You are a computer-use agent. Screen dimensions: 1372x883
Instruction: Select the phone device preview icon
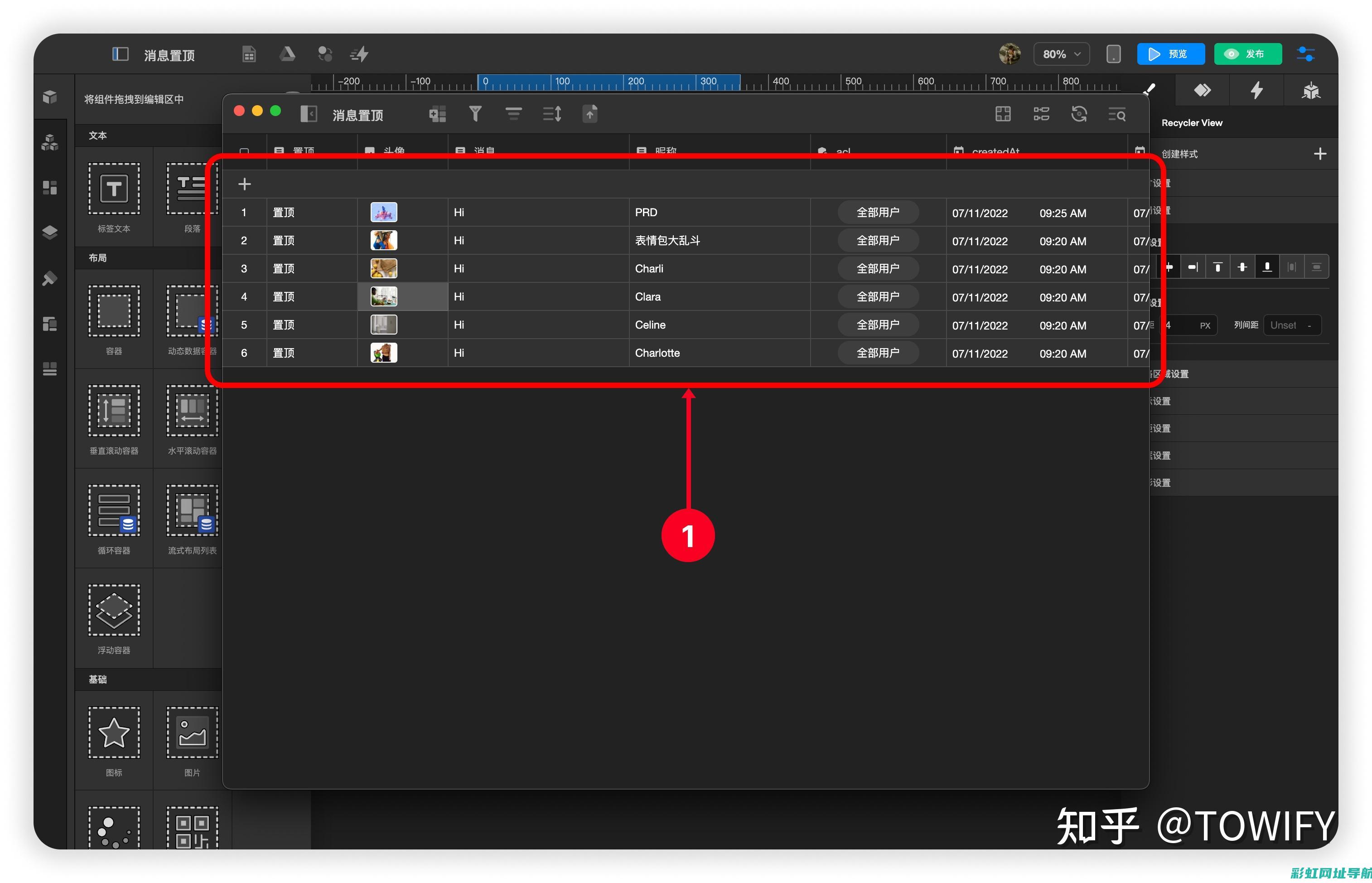1113,54
